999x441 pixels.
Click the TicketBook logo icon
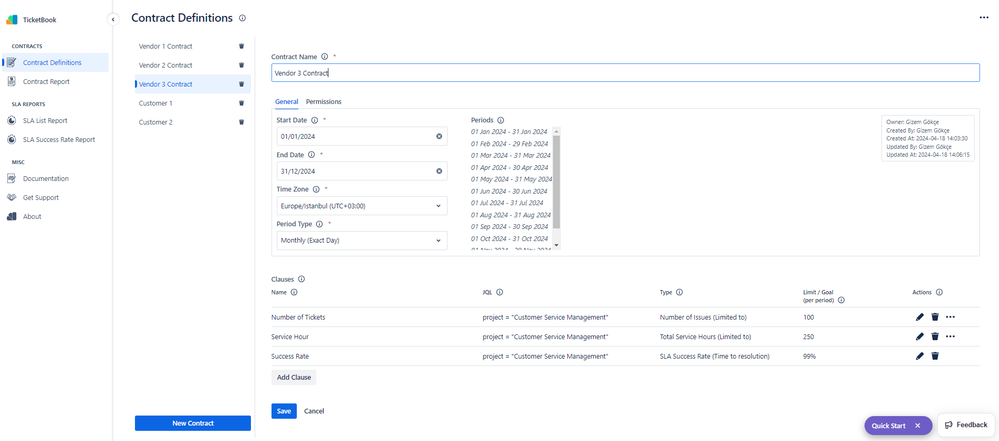(12, 20)
